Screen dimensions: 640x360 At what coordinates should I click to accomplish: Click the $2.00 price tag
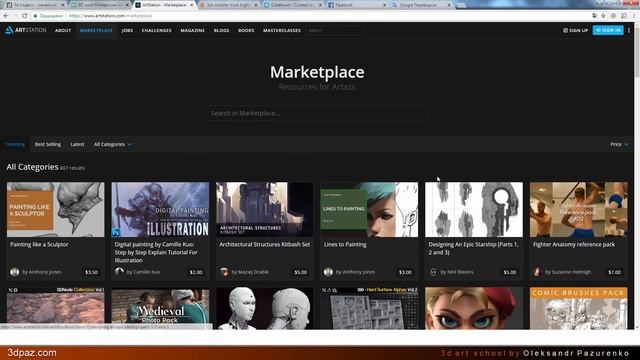pyautogui.click(x=196, y=272)
